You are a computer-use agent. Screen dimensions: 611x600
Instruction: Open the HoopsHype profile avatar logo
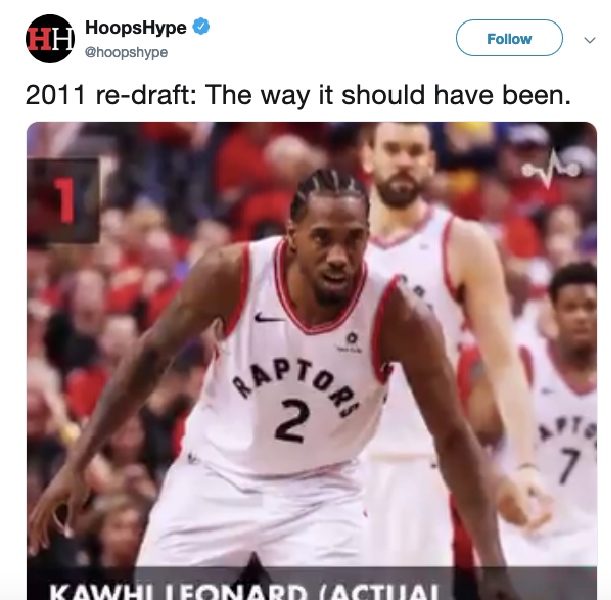51,38
